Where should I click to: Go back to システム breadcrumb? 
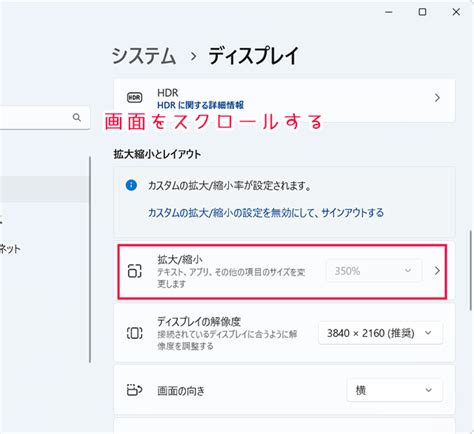pyautogui.click(x=144, y=56)
